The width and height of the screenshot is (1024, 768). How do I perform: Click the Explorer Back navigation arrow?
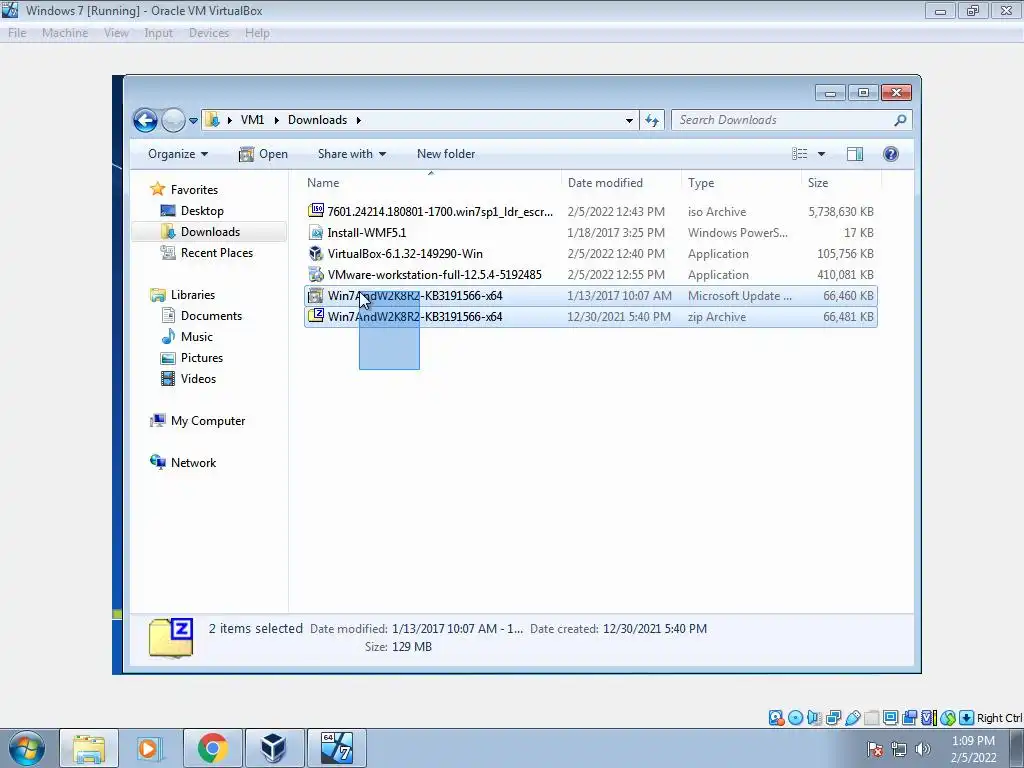click(x=145, y=120)
